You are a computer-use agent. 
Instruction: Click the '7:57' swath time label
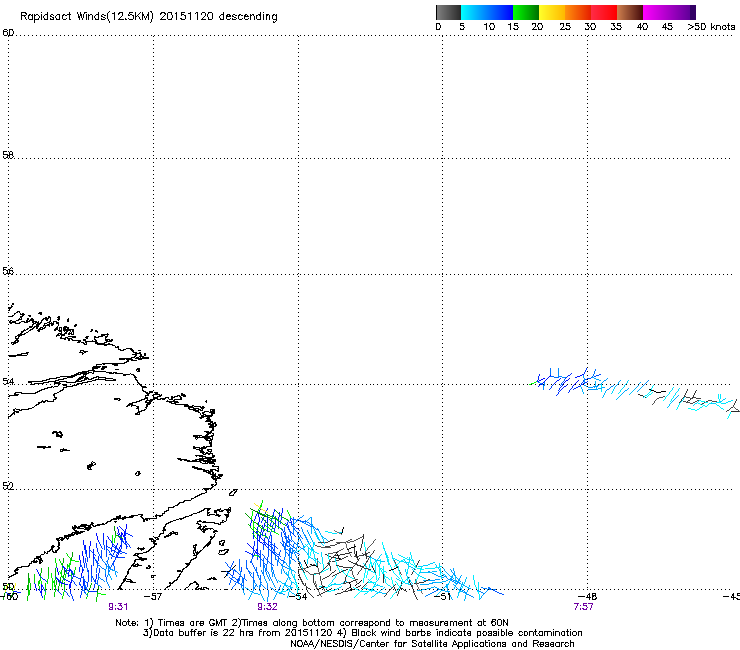click(583, 607)
